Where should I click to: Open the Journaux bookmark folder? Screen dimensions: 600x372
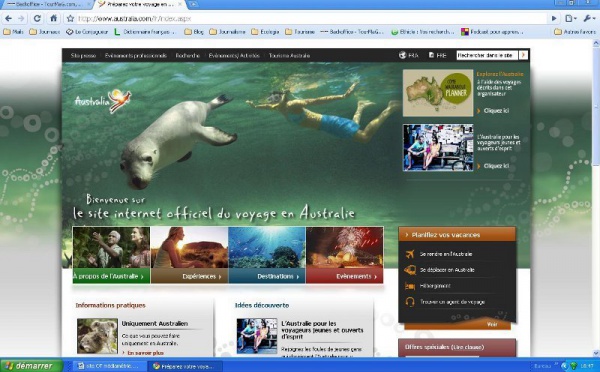click(x=45, y=32)
